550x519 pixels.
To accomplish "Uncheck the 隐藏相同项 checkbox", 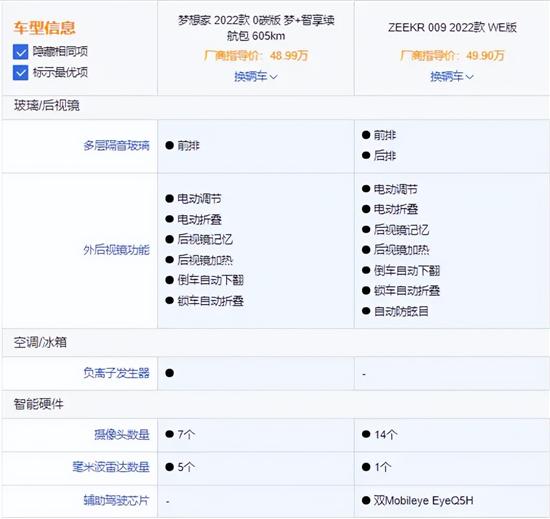I will [x=20, y=52].
